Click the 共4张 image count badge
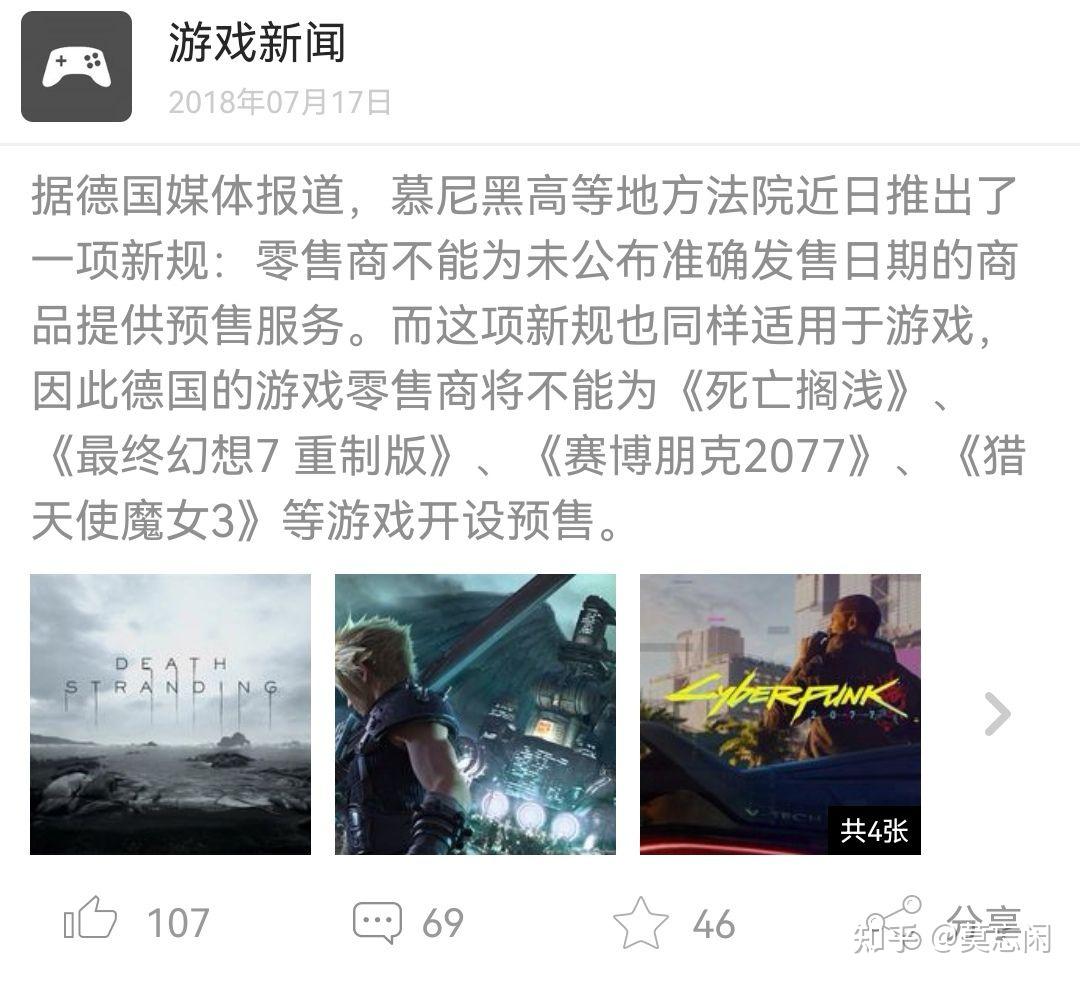 click(874, 830)
